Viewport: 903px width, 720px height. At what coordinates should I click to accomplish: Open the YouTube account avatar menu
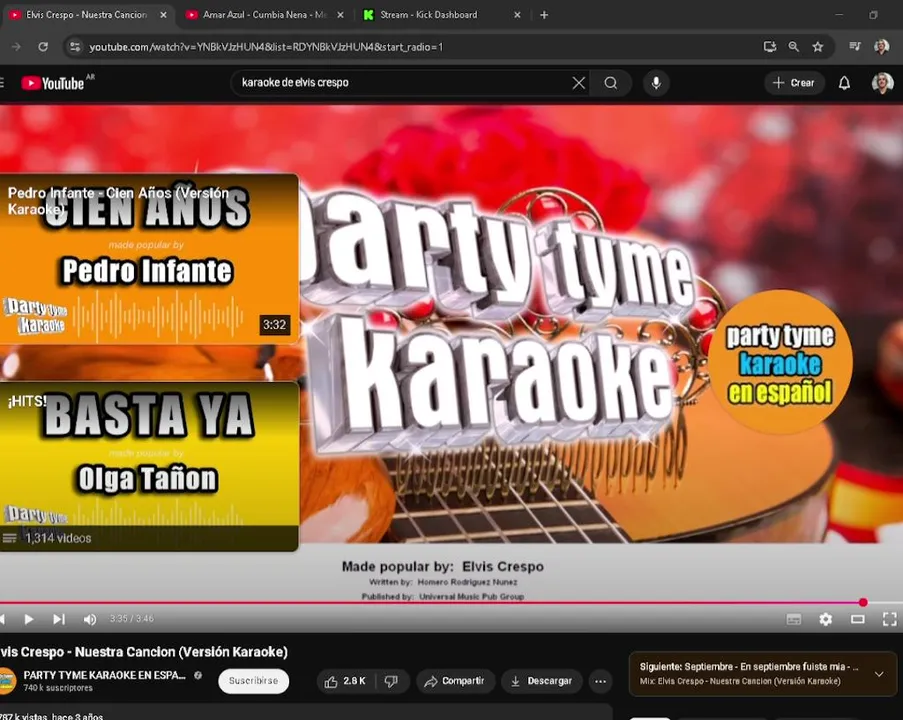(882, 83)
